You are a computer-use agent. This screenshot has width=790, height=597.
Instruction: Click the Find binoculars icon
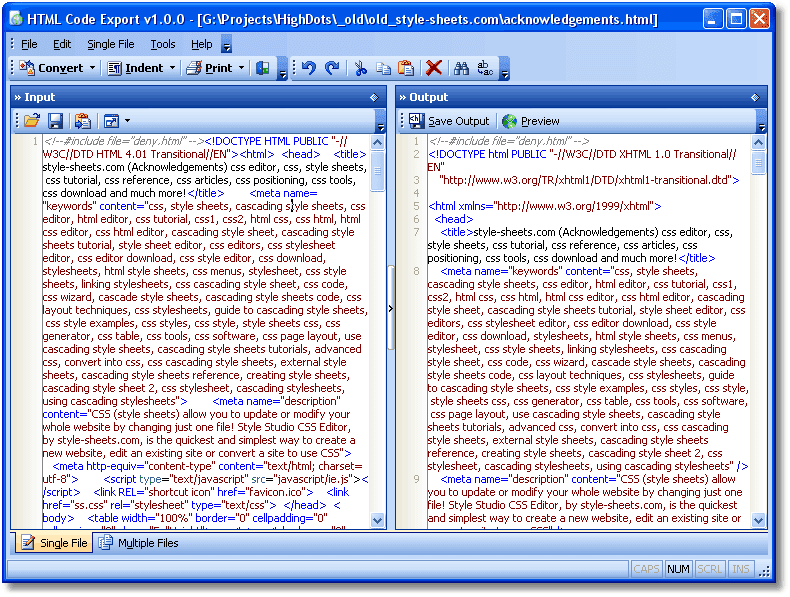[461, 68]
